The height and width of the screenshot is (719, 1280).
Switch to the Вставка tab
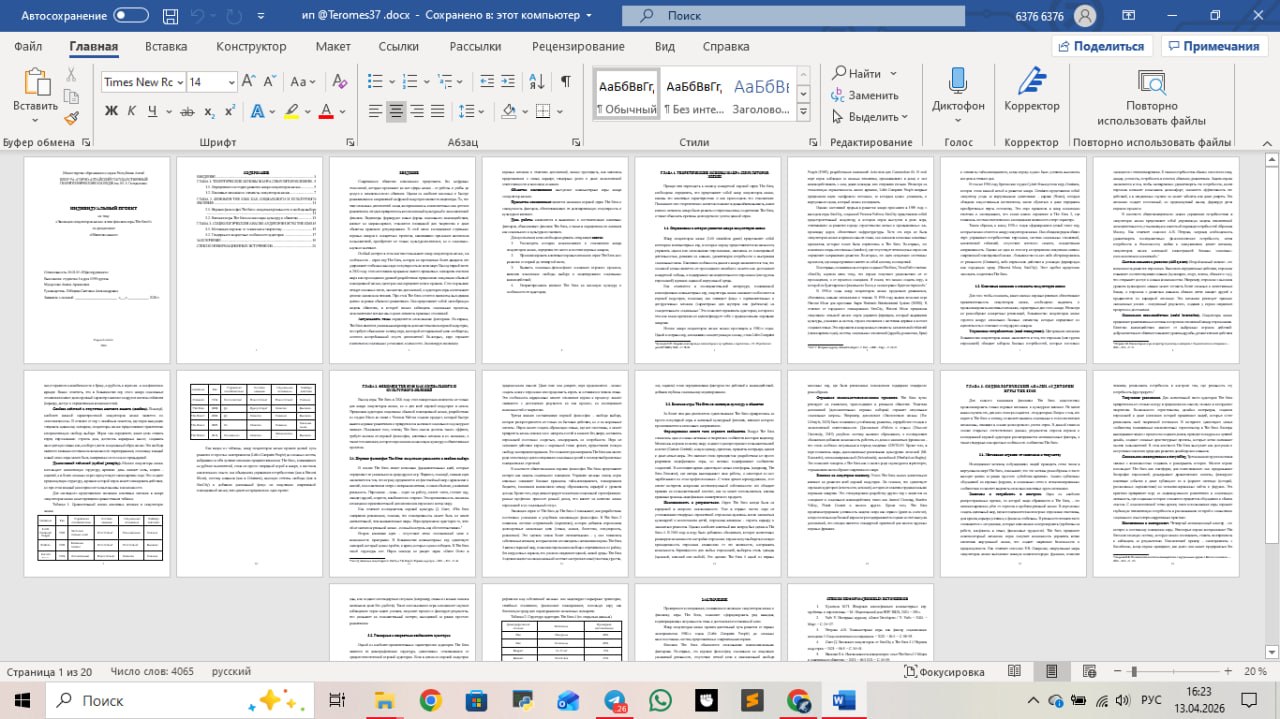point(166,46)
